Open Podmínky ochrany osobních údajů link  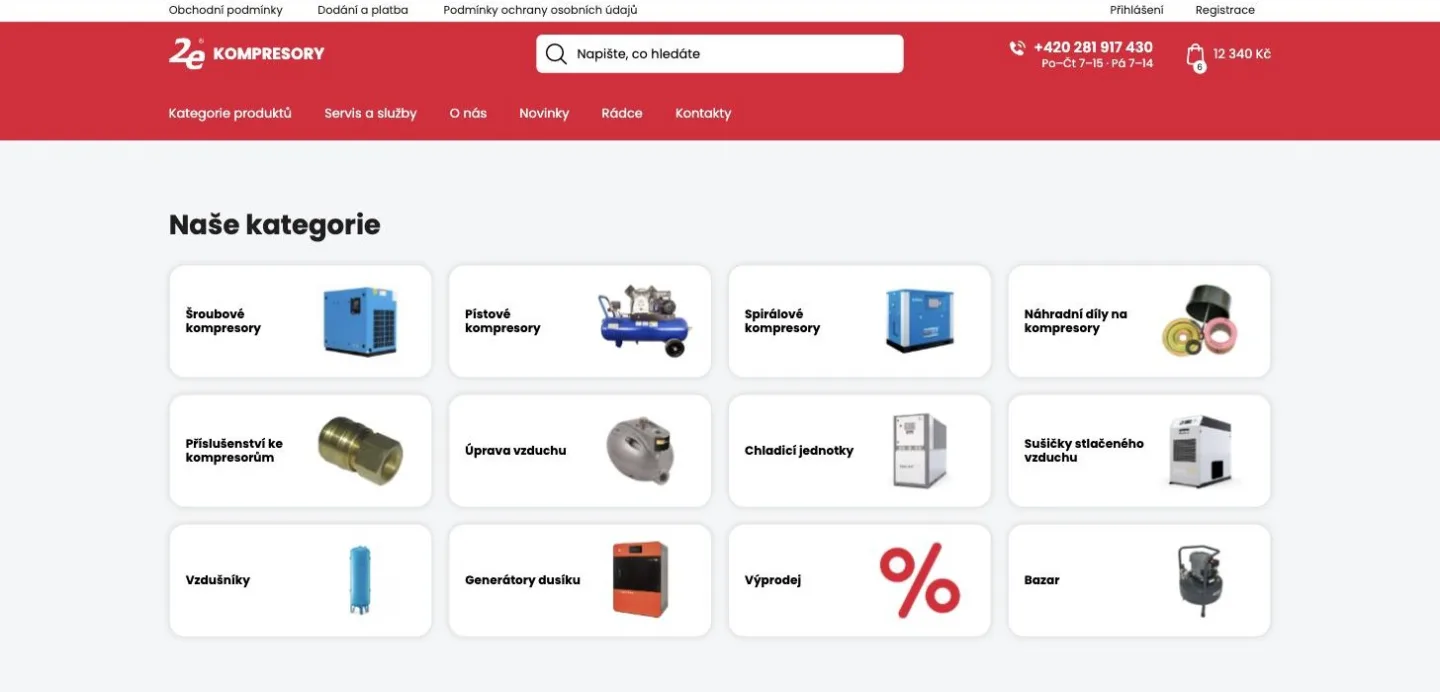(x=540, y=10)
